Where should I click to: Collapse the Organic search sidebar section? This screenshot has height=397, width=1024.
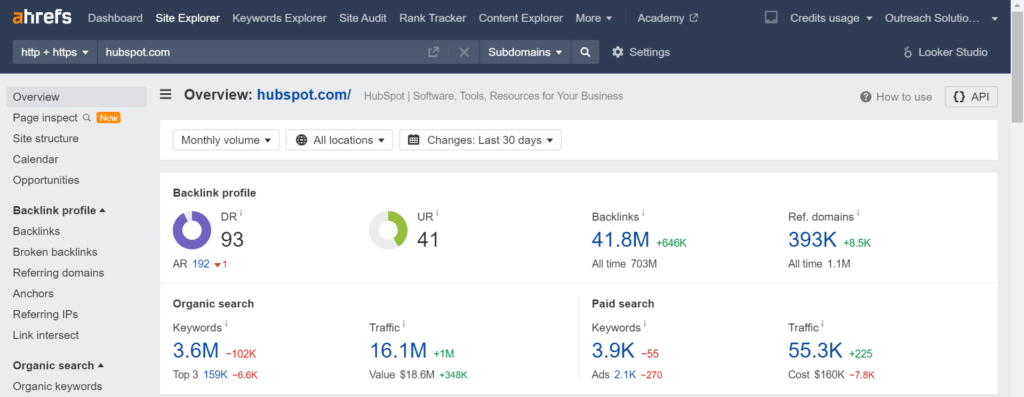coord(59,366)
